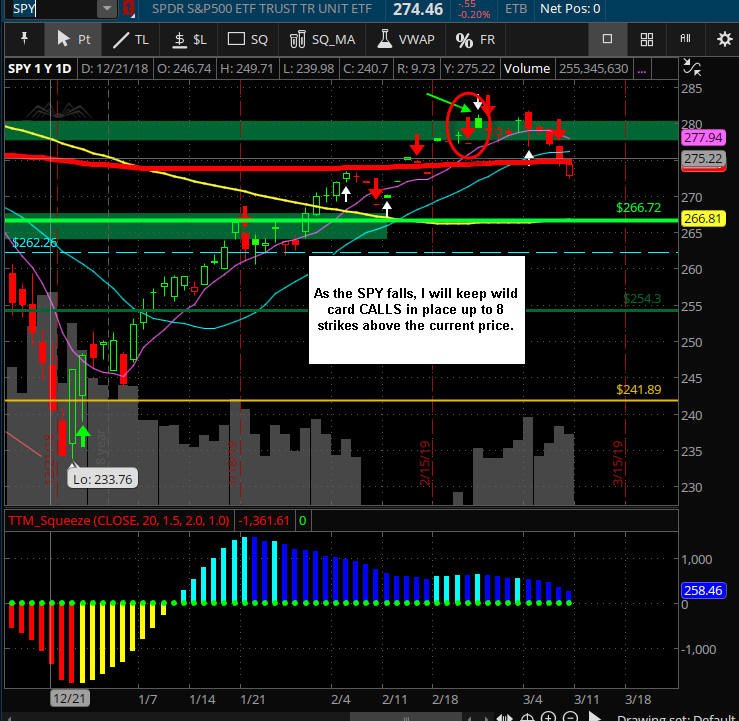
Task: Click into the SPY symbol field
Action: (53, 8)
